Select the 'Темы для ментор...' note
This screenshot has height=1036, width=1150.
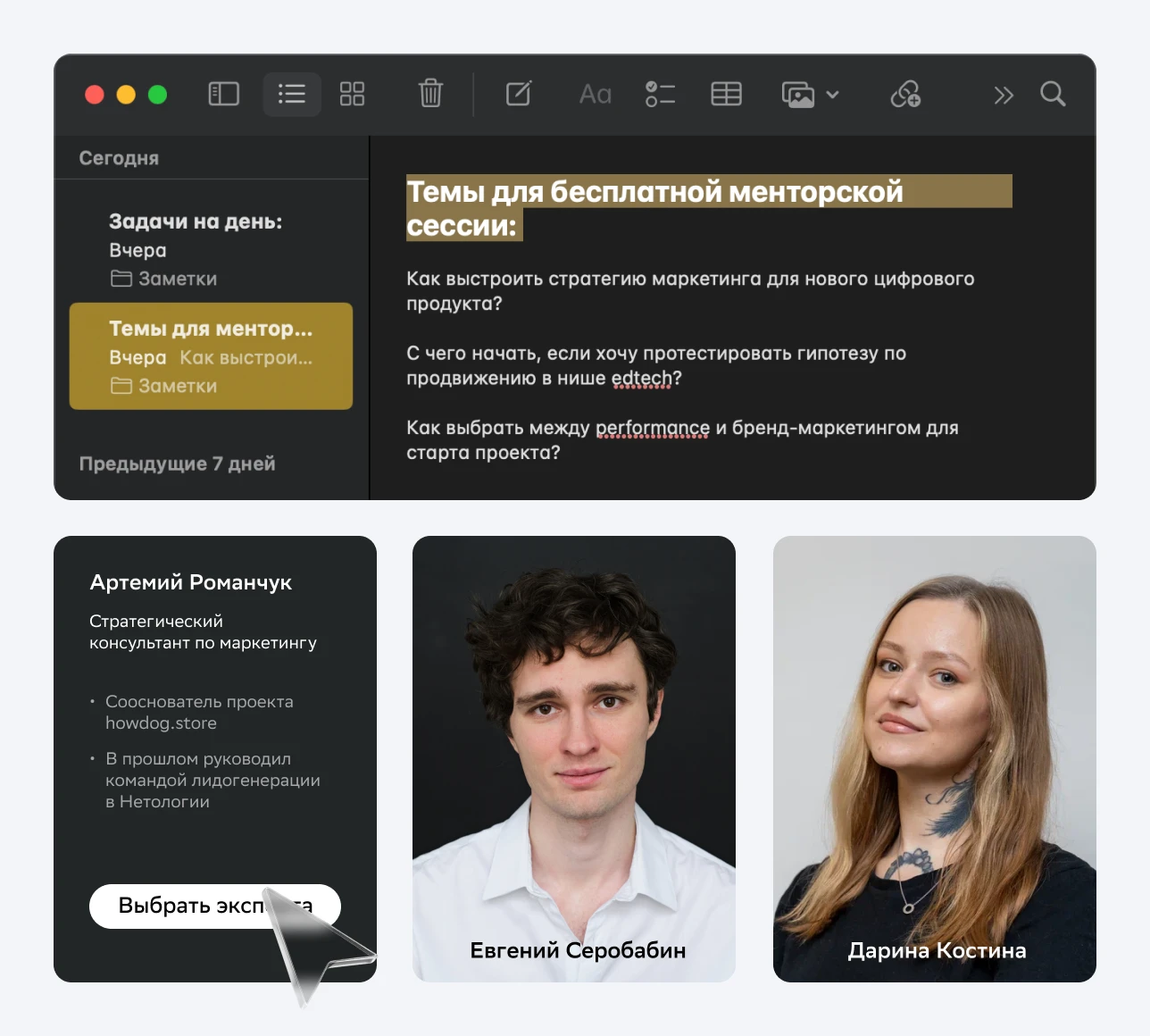211,356
